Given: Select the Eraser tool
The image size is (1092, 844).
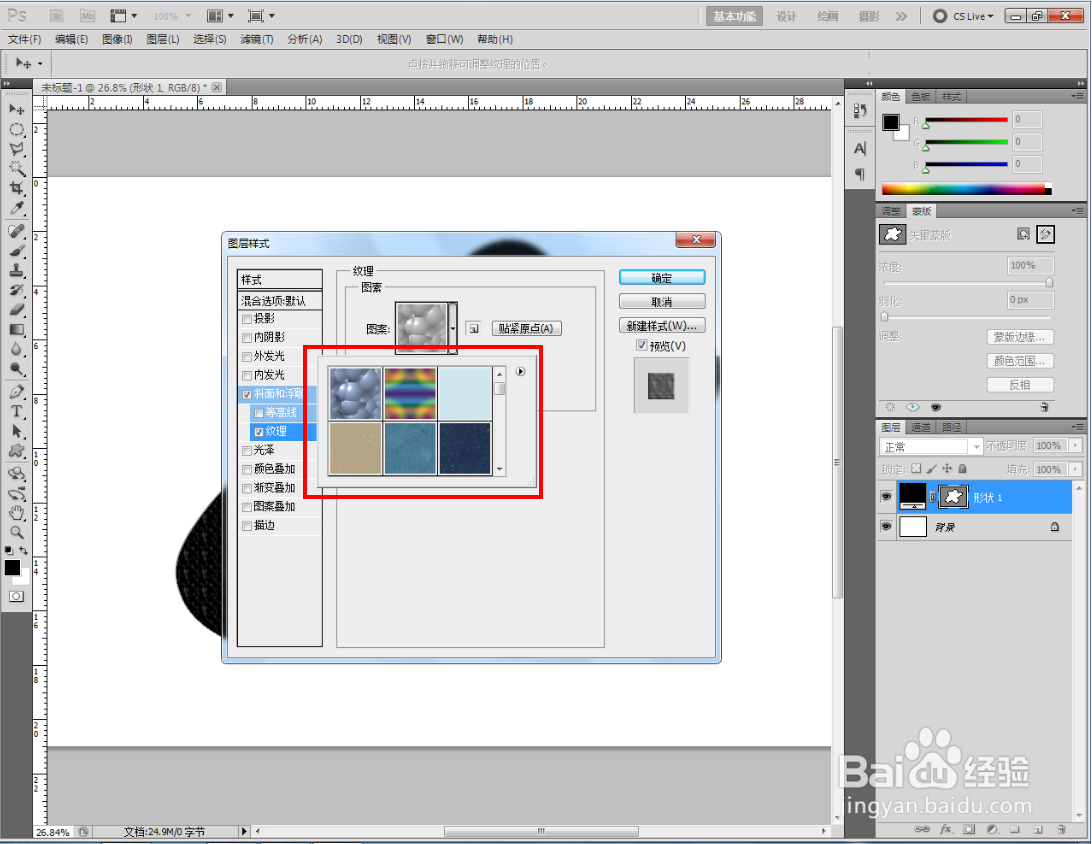Looking at the screenshot, I should tap(17, 309).
